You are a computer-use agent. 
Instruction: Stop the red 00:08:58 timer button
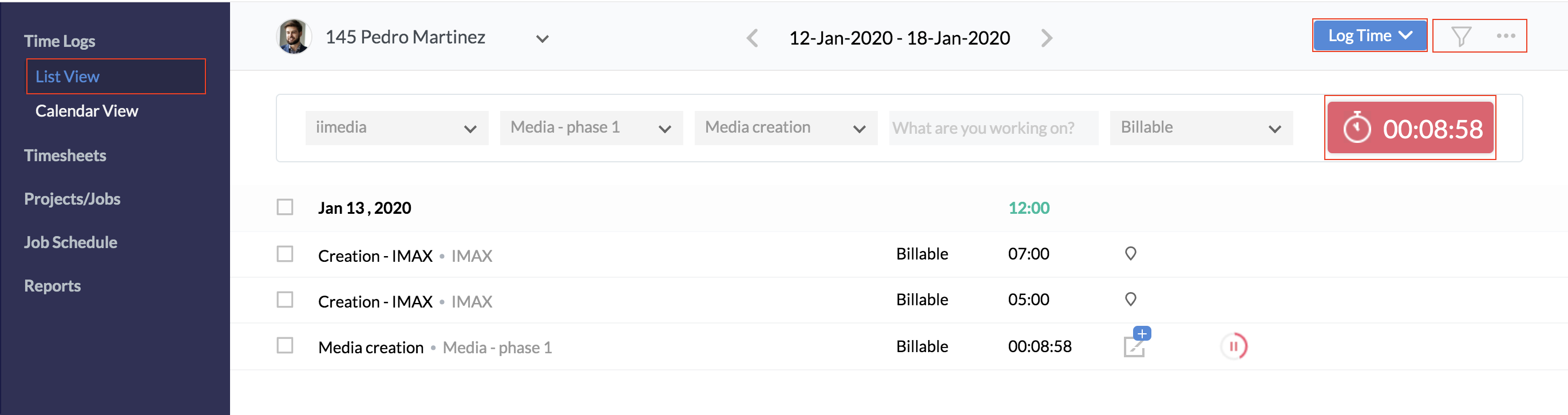click(1409, 128)
